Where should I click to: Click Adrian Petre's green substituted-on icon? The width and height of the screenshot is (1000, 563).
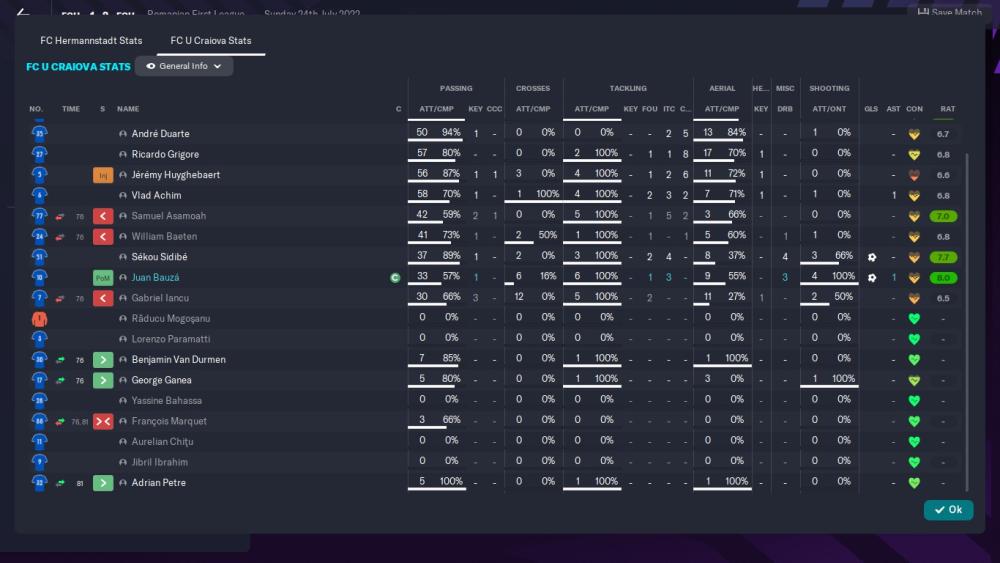[x=102, y=483]
